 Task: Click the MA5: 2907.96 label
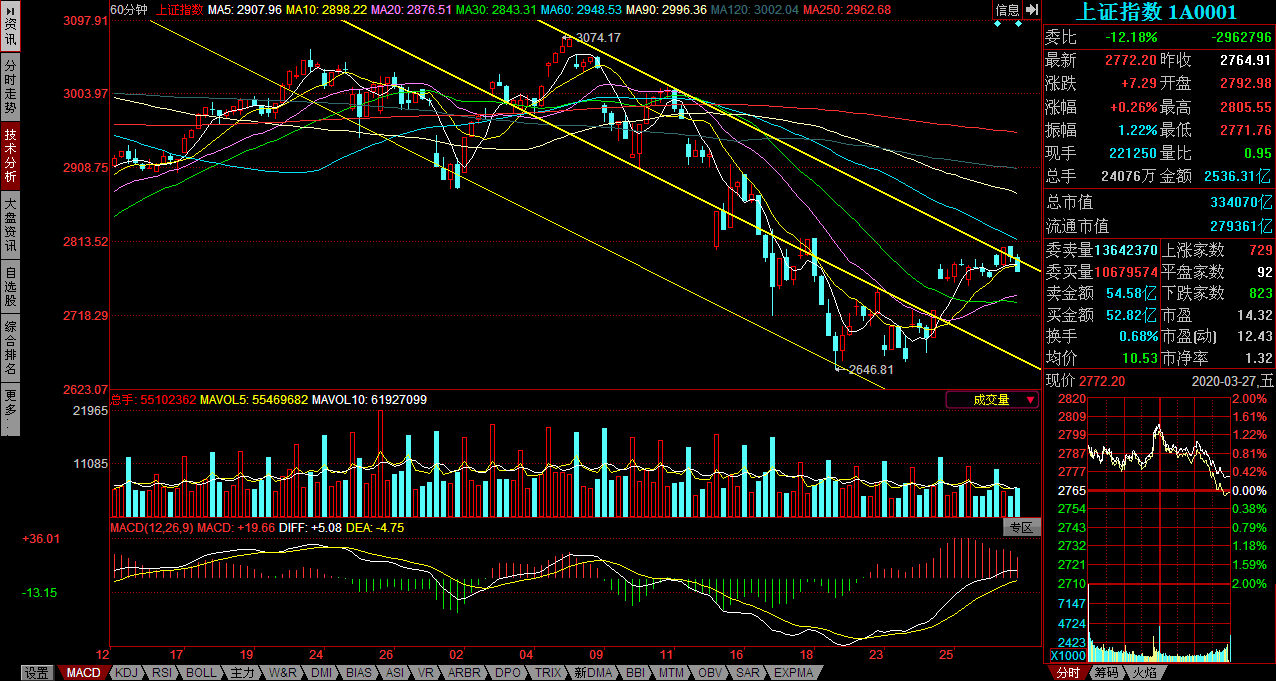click(245, 10)
